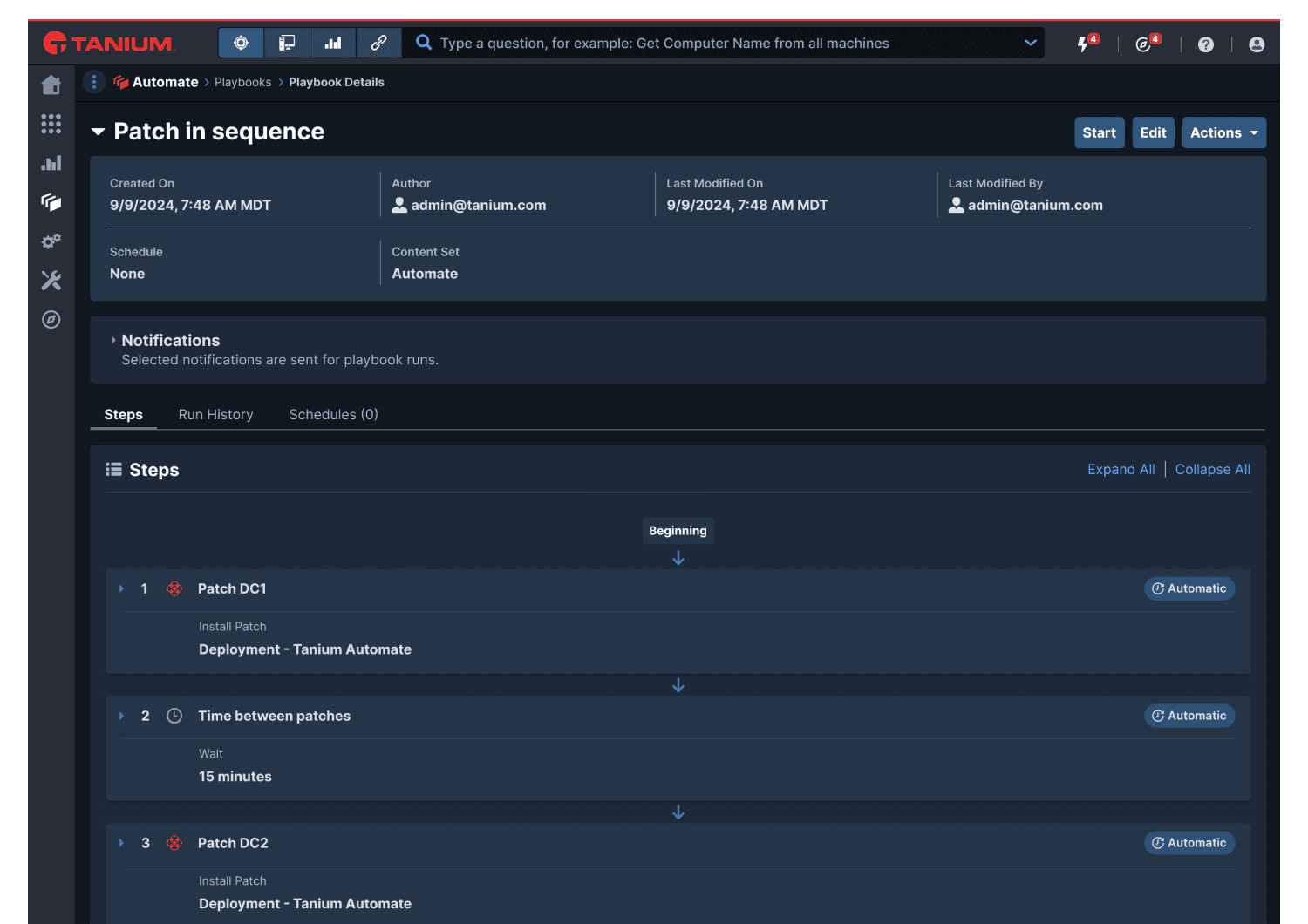Click the Patch DC2 step icon

click(x=174, y=843)
